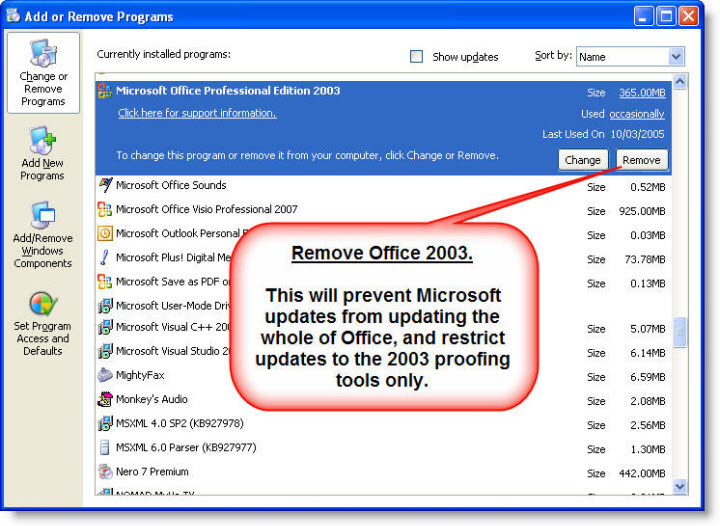Click the 925.00MB size value

(x=642, y=211)
